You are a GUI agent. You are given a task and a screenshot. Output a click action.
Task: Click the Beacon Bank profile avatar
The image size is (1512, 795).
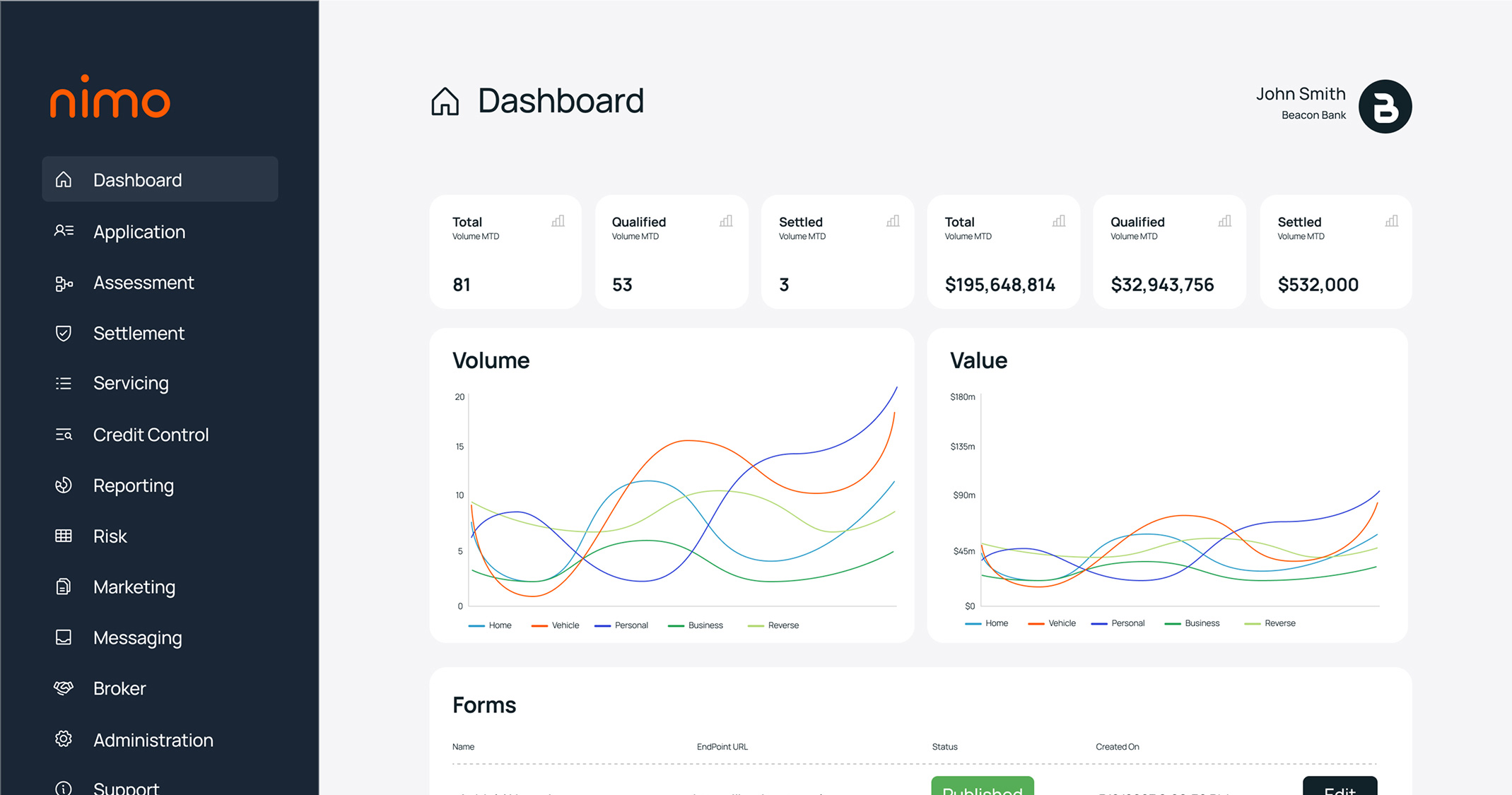click(x=1385, y=107)
